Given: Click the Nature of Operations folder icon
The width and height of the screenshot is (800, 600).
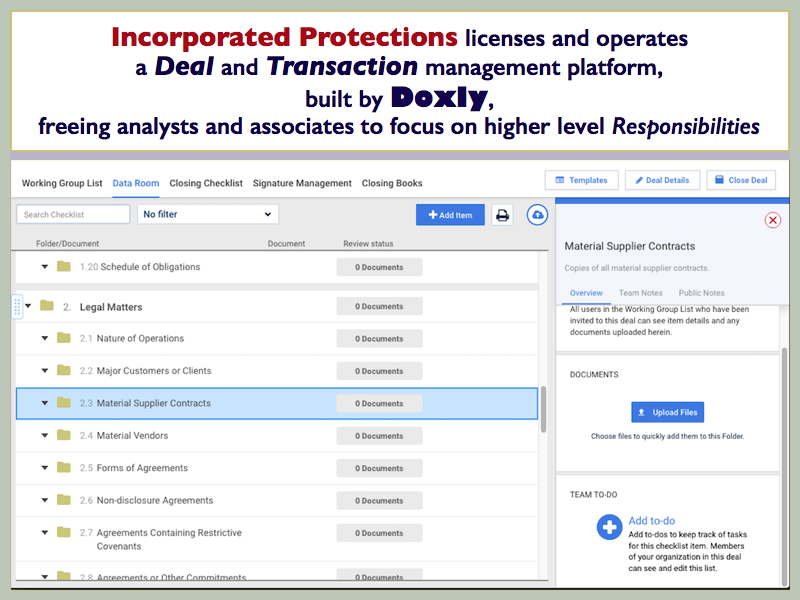Looking at the screenshot, I should coord(64,338).
